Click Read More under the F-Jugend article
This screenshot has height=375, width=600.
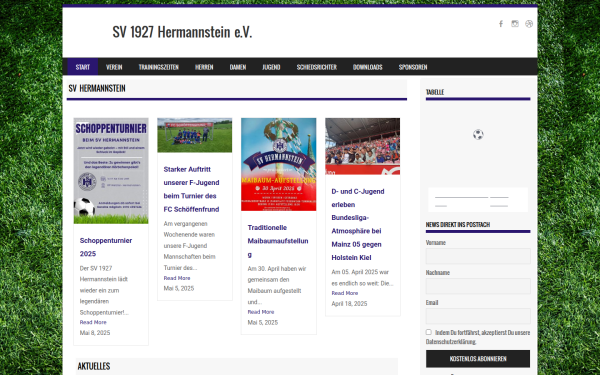pyautogui.click(x=177, y=278)
